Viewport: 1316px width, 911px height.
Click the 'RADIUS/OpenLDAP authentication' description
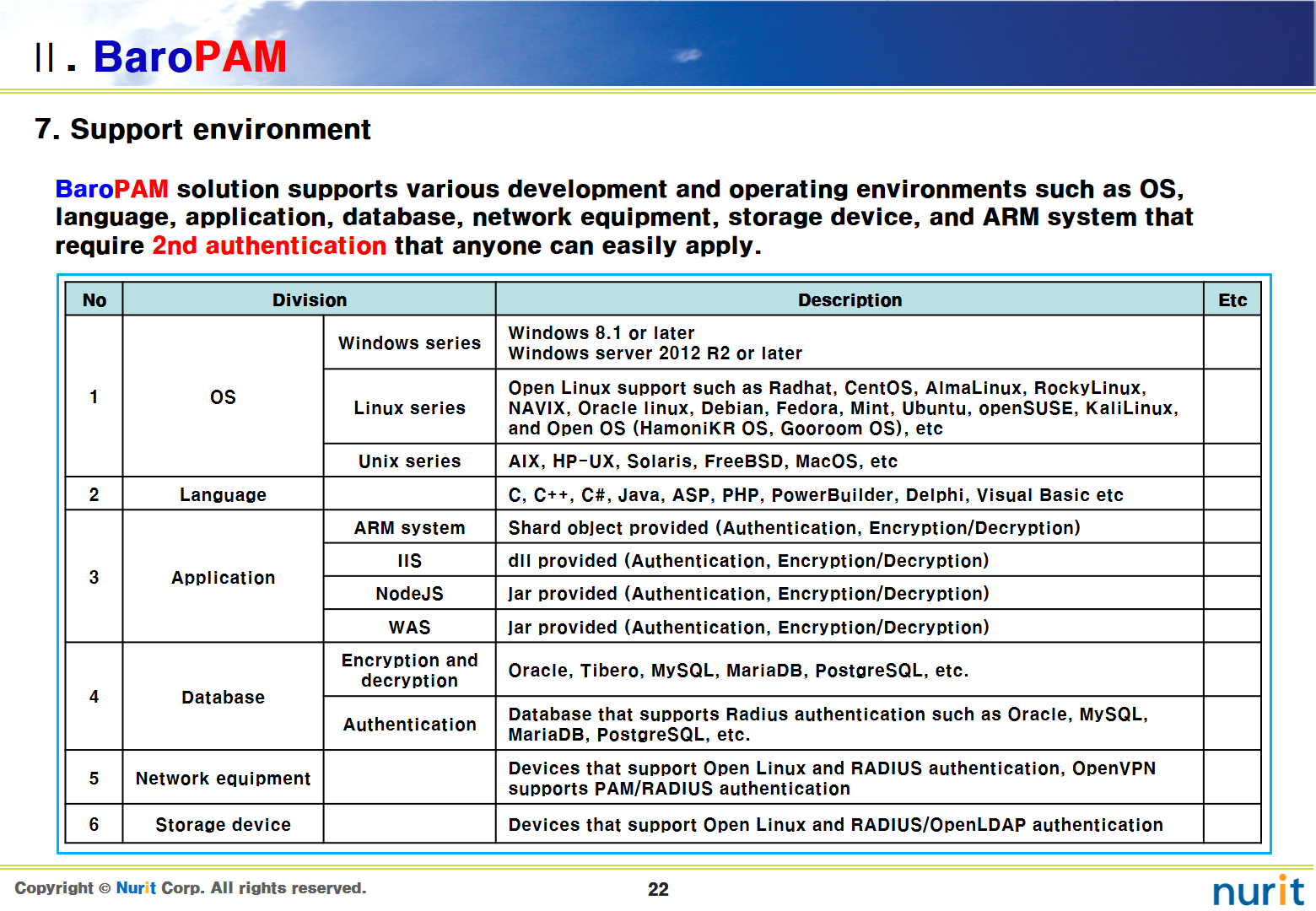[x=849, y=824]
